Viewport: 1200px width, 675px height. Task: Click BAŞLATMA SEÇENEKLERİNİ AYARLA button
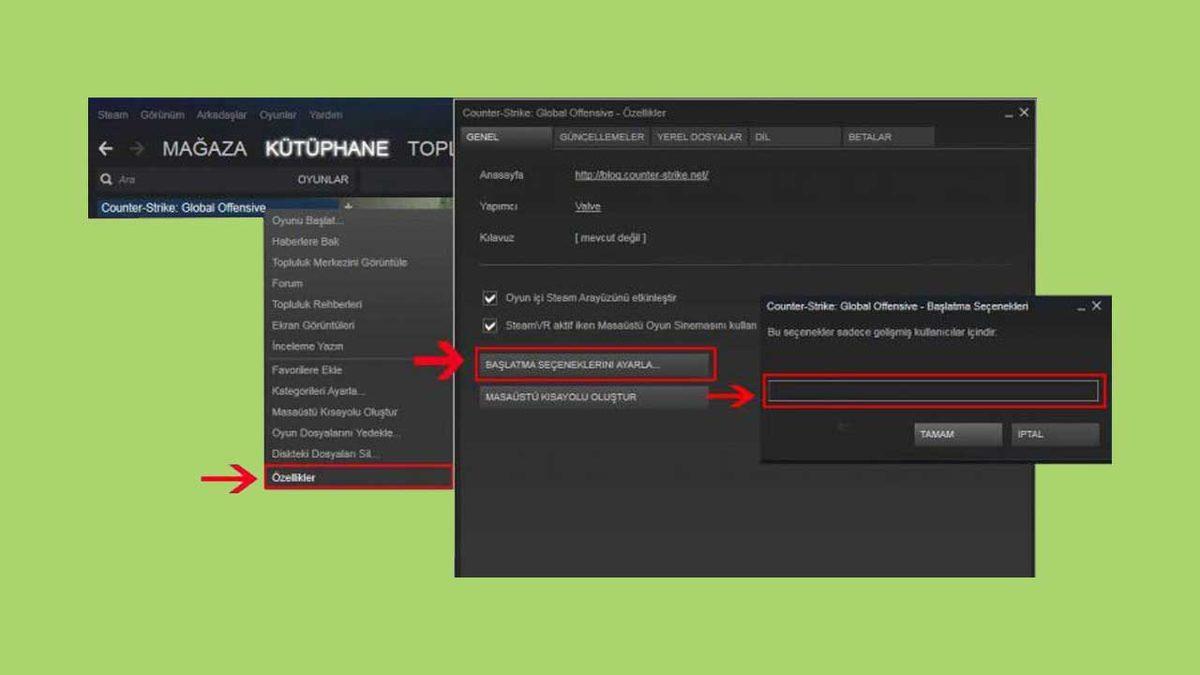click(596, 365)
